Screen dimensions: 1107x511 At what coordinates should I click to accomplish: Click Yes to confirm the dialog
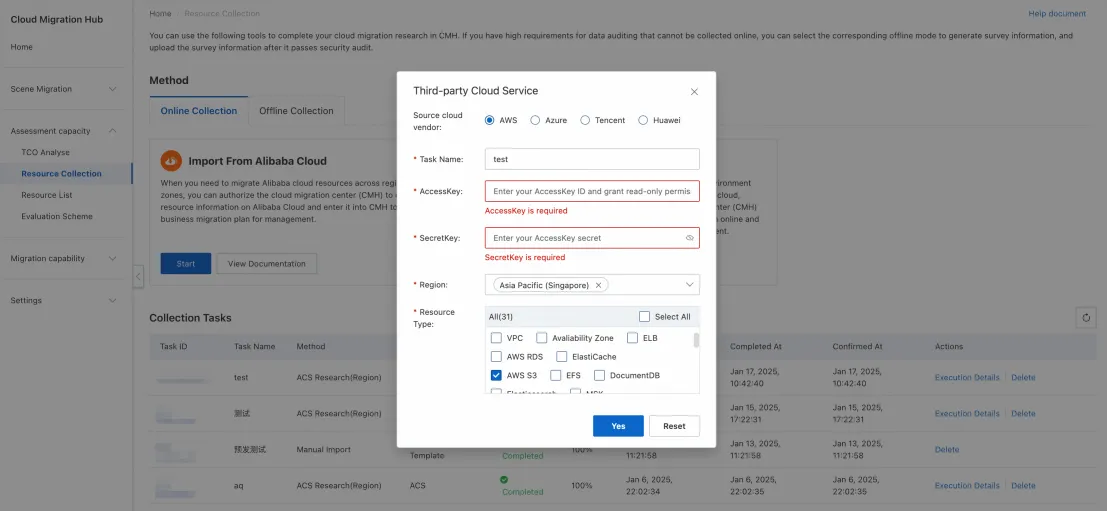[618, 426]
